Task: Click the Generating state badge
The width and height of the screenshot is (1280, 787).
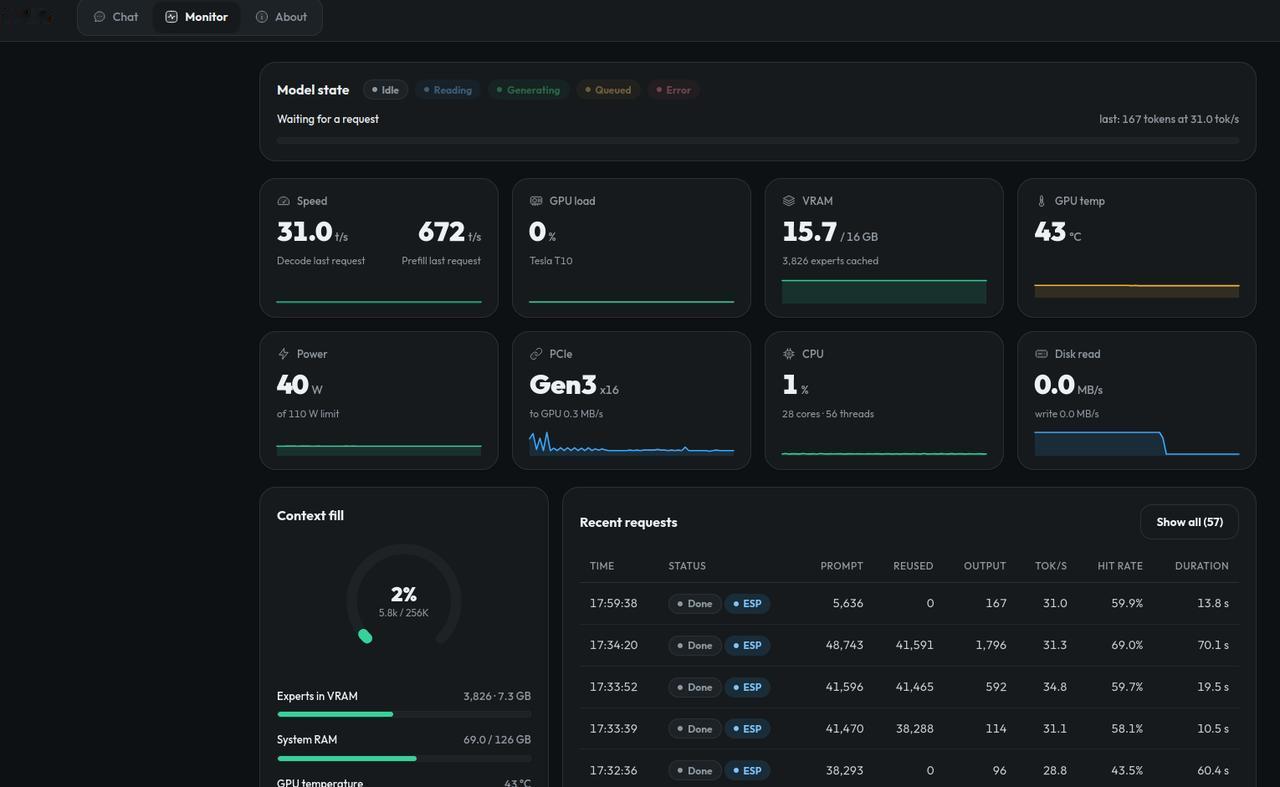Action: pos(528,90)
